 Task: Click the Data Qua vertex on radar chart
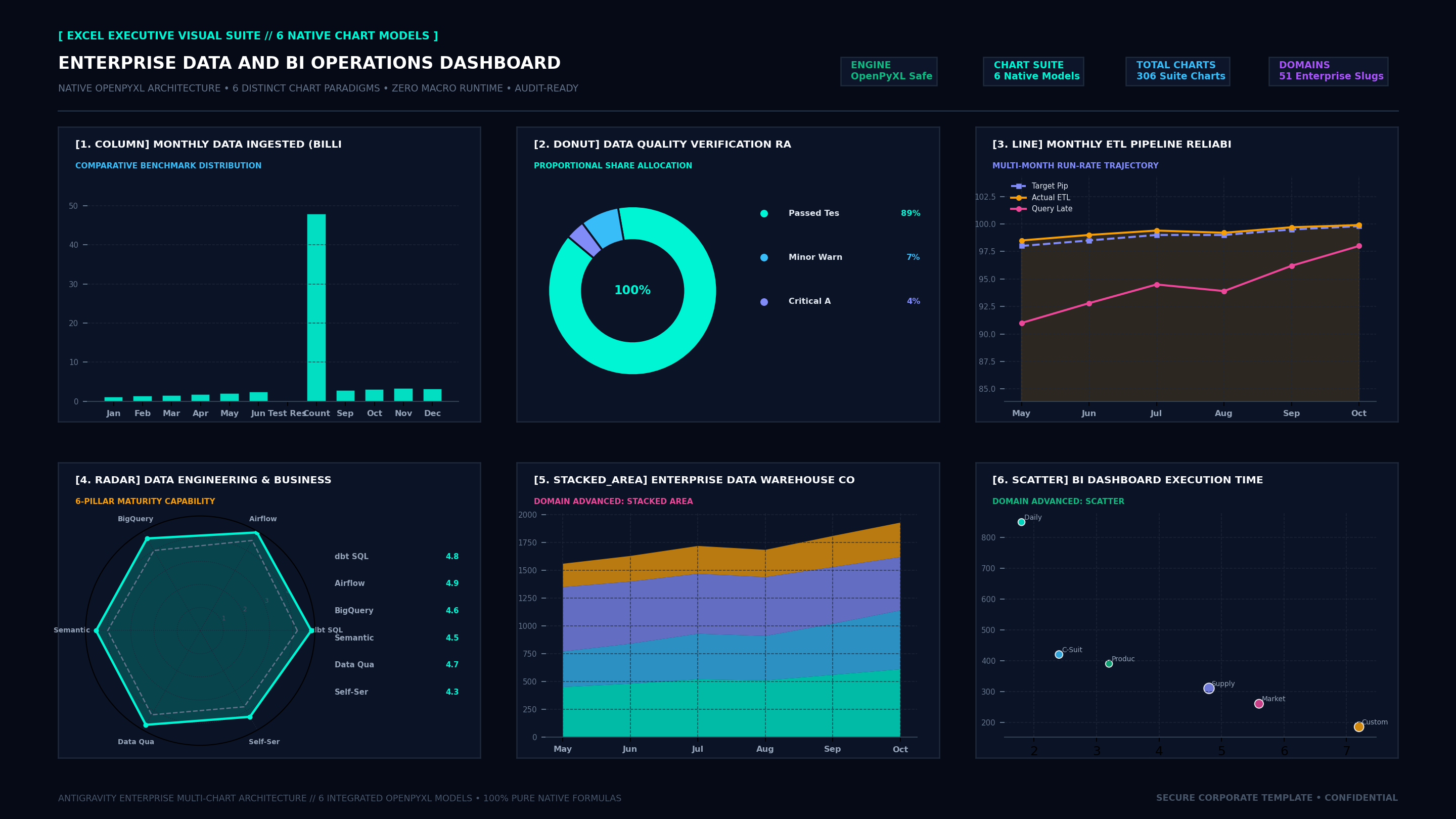(x=146, y=724)
